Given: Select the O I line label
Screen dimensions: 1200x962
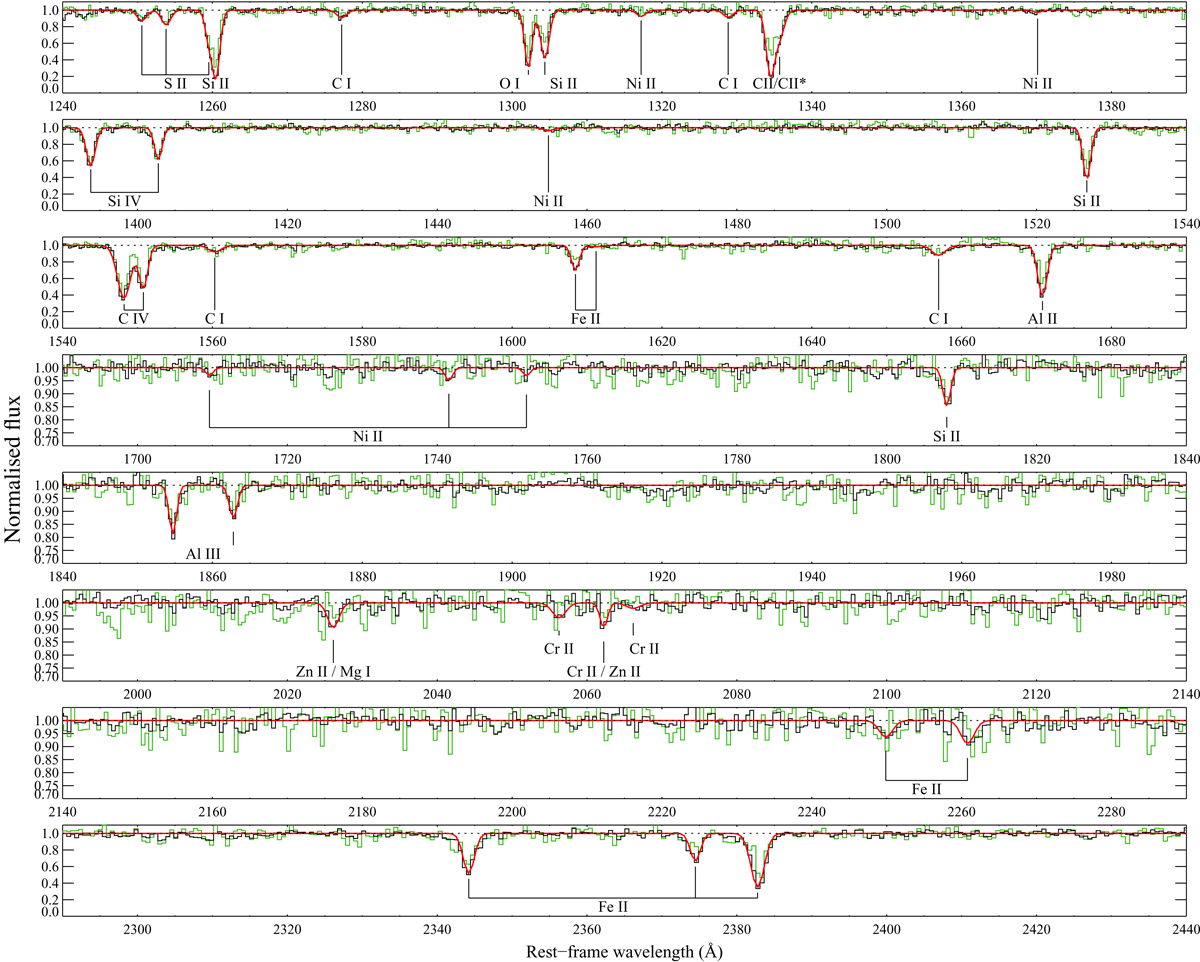Looking at the screenshot, I should point(509,83).
